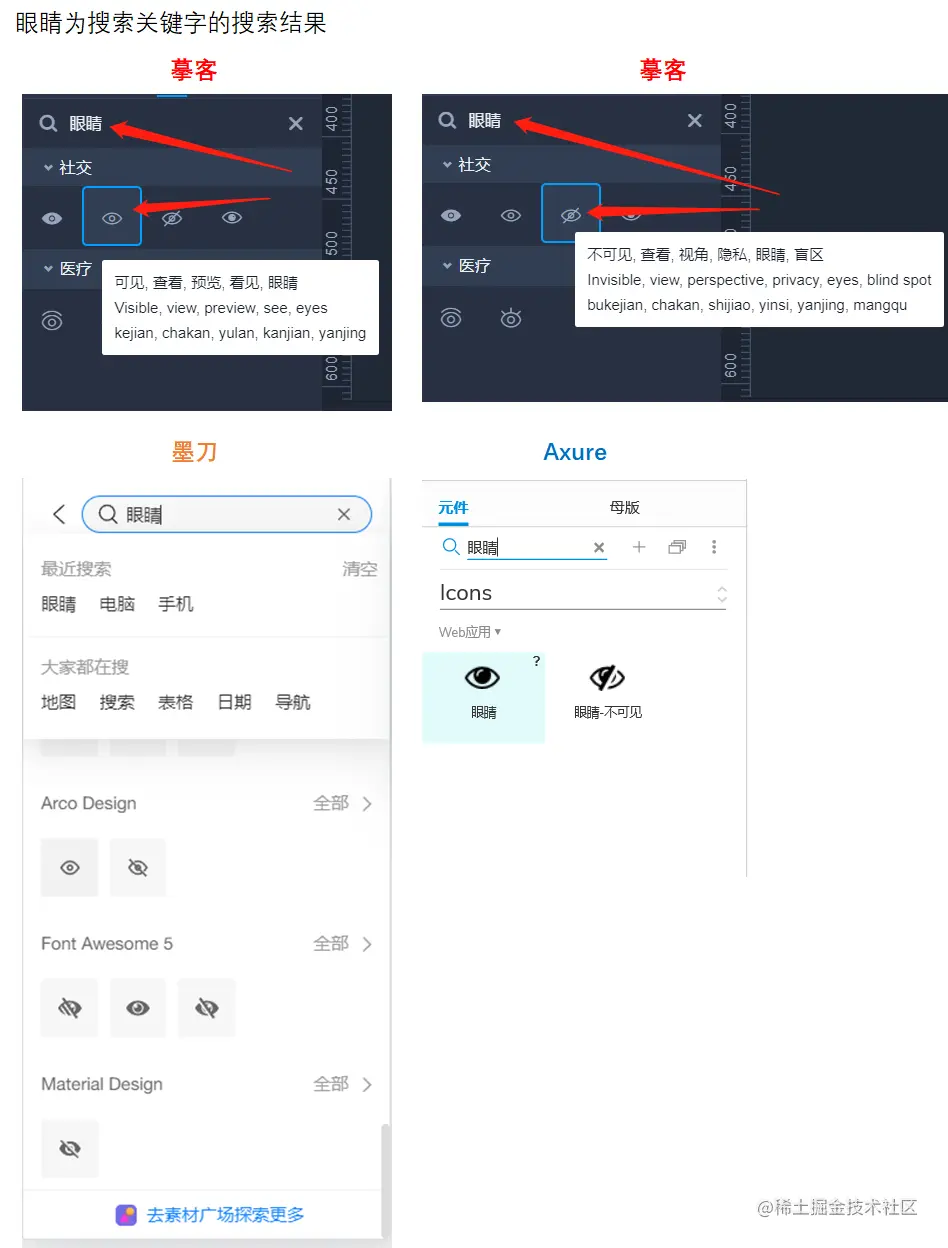Pick the Arco Design hidden-eye icon

[x=138, y=867]
